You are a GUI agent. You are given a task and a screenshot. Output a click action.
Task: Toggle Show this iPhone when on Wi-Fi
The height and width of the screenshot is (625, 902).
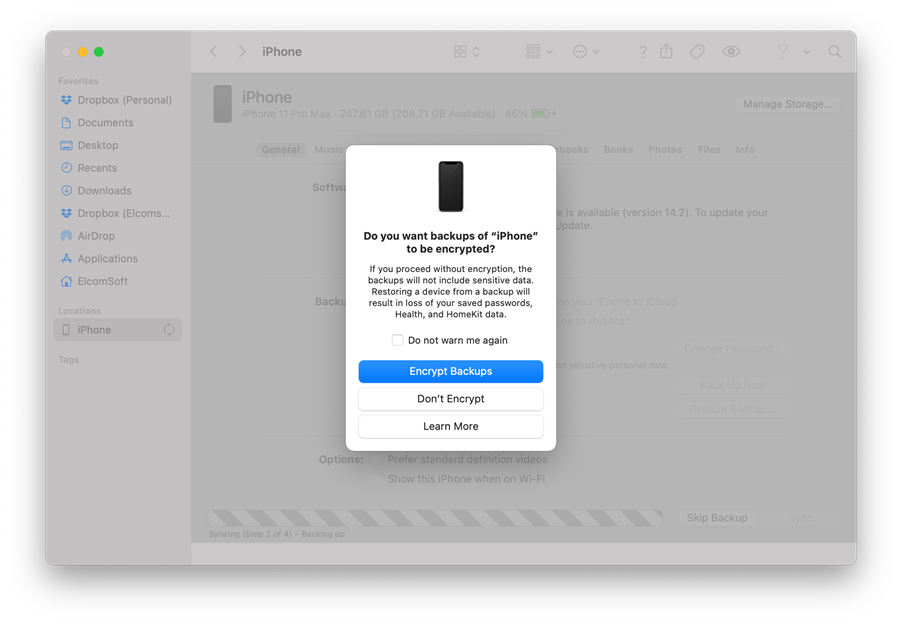(x=377, y=479)
